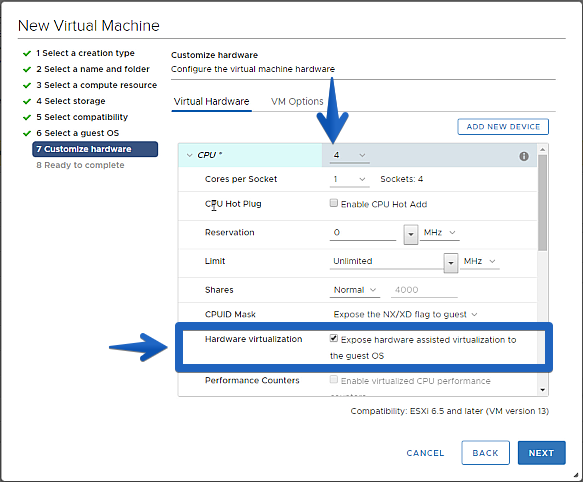
Task: Open the Shares Normal dropdown
Action: (355, 290)
